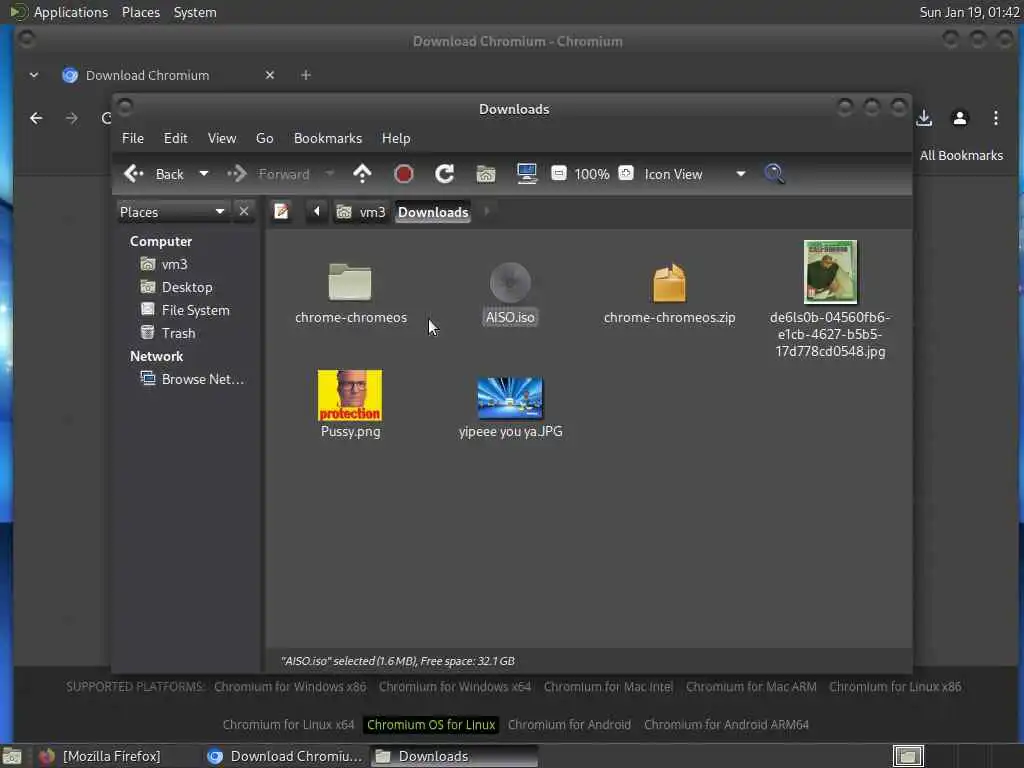Click the Computer icon in toolbar
This screenshot has width=1024, height=768.
coord(526,174)
